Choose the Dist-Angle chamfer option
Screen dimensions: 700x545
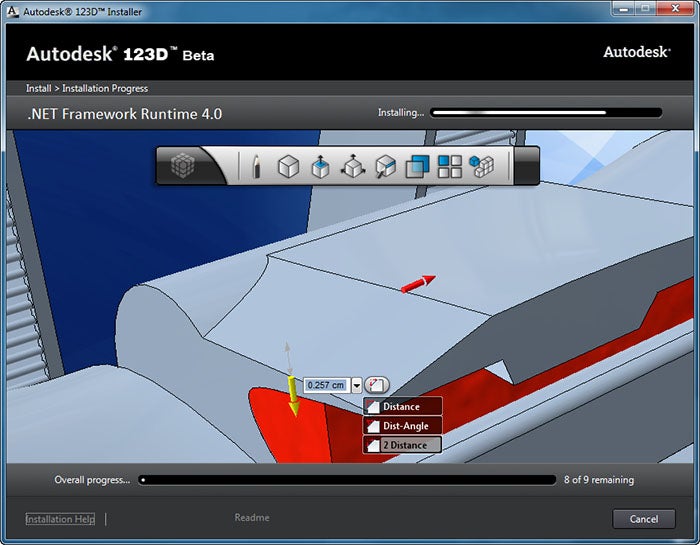click(403, 426)
